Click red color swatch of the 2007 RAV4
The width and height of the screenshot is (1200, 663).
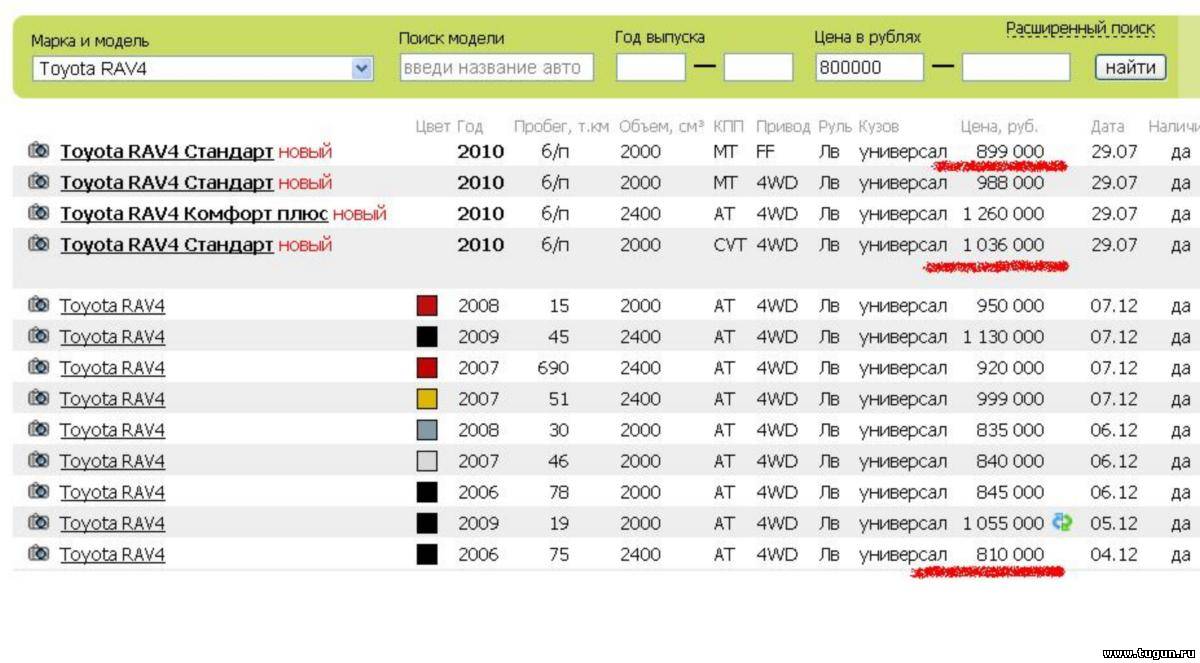point(427,368)
